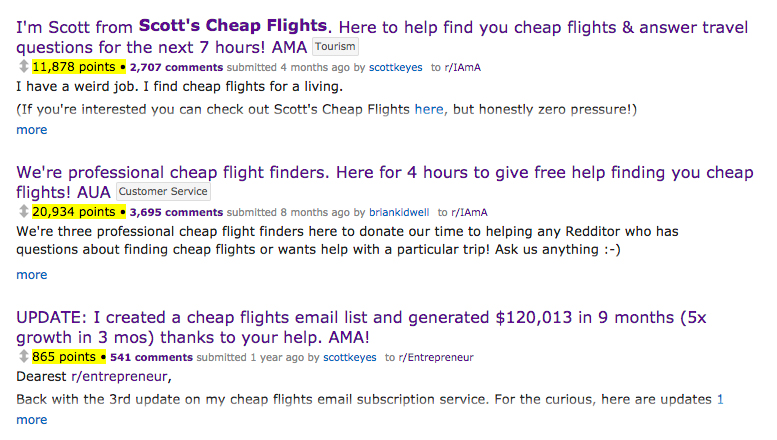This screenshot has height=440, width=777.
Task: Expand the third post with more
Action: 32,420
